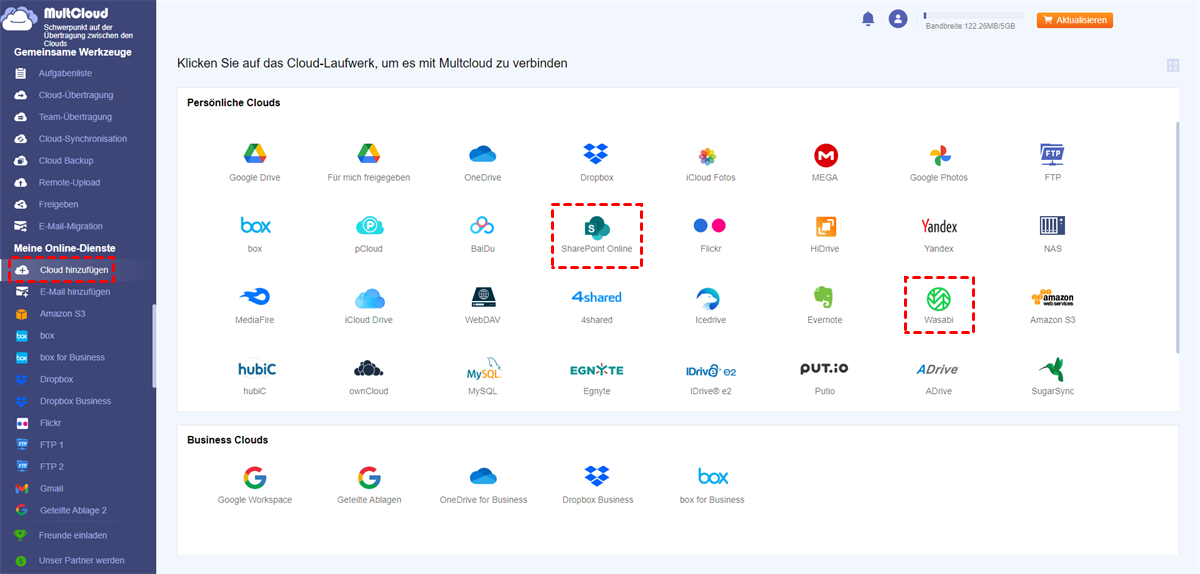Add an FTP connection from the cloud grid
The height and width of the screenshot is (574, 1200).
click(x=1052, y=163)
